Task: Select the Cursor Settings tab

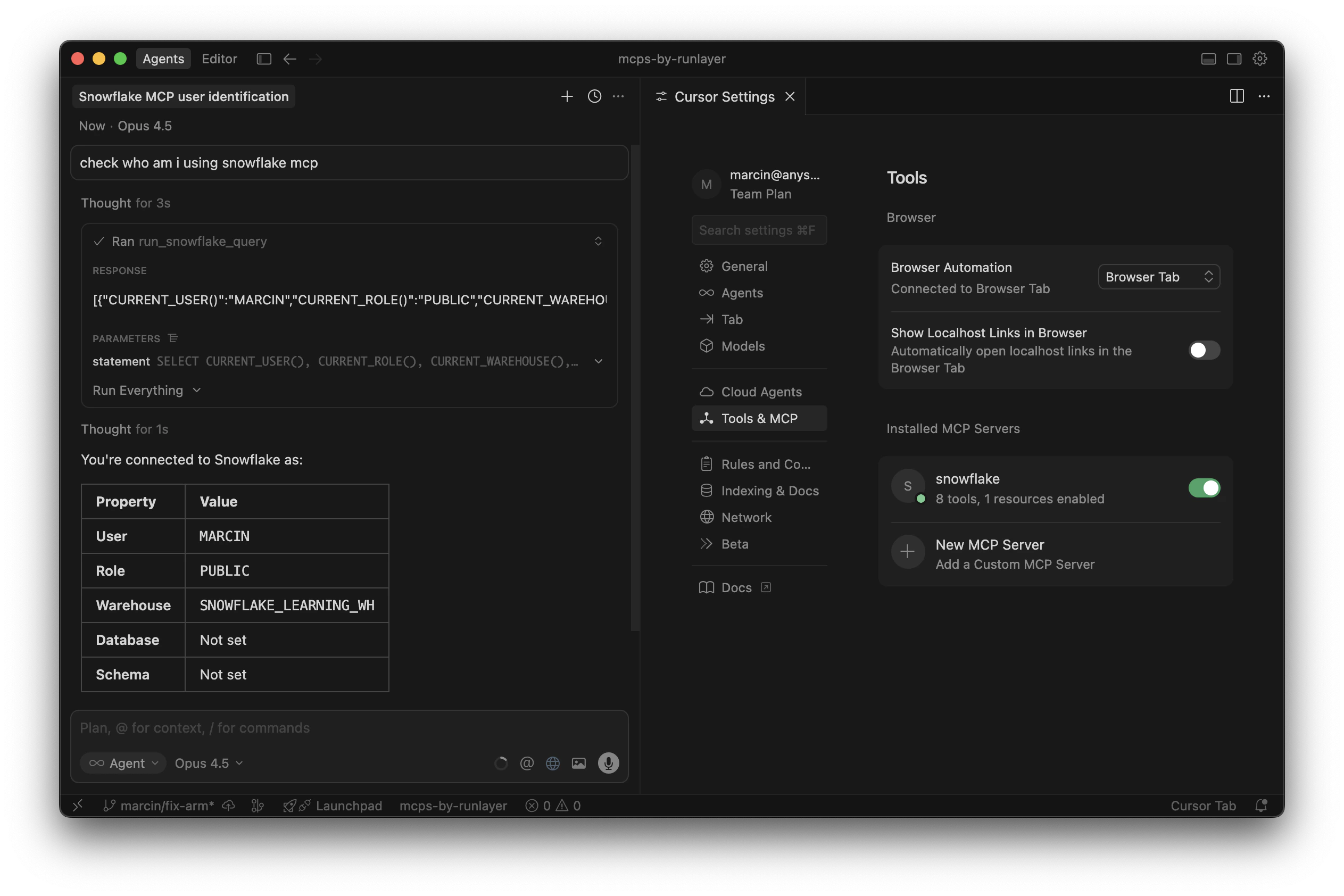Action: coord(724,97)
